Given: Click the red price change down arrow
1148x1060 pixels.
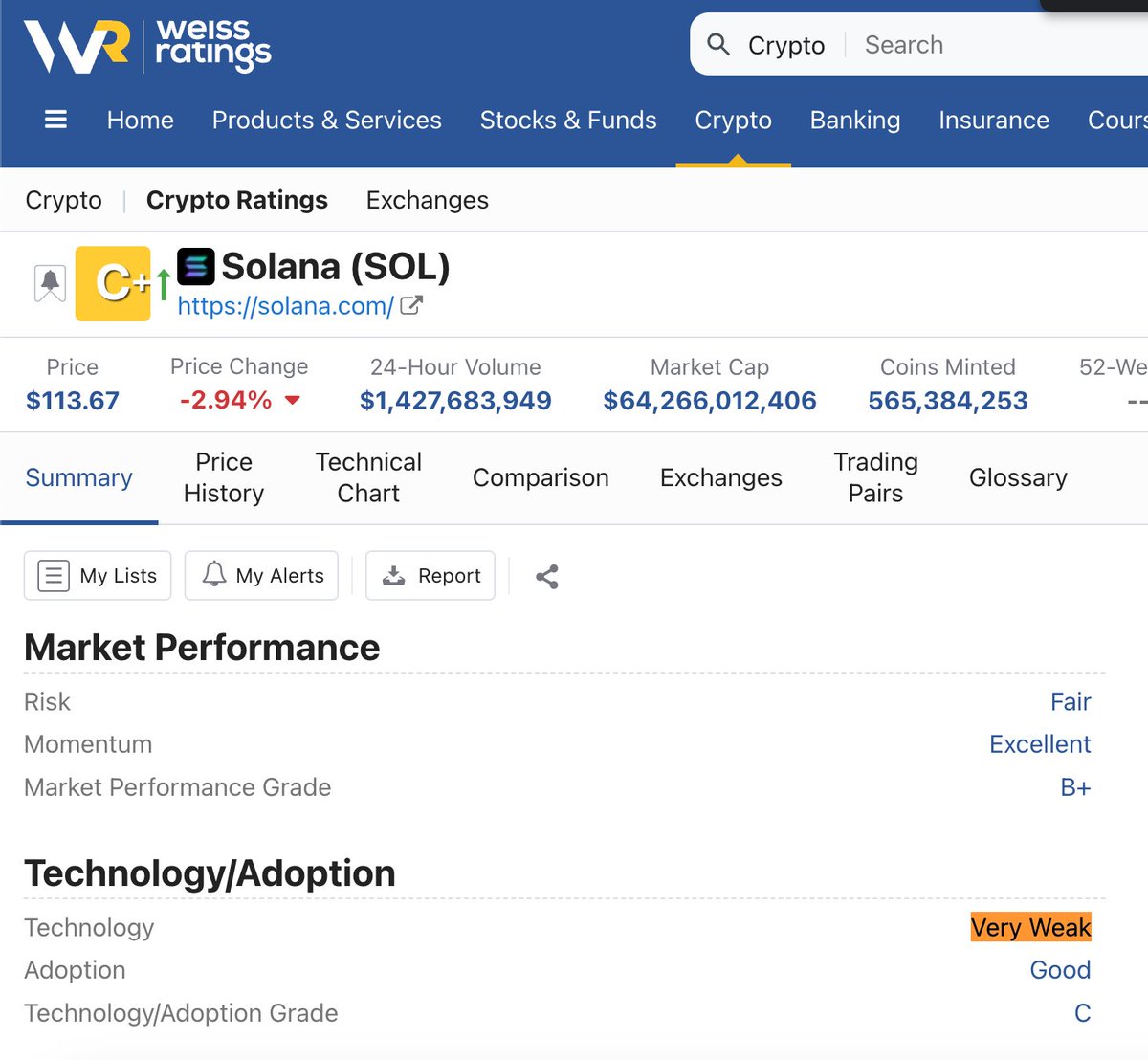Looking at the screenshot, I should (x=293, y=400).
